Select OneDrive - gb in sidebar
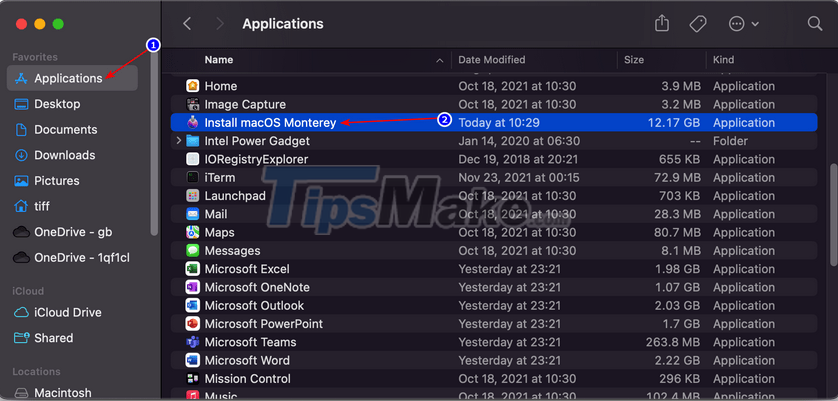Viewport: 838px width, 401px height. tap(72, 232)
